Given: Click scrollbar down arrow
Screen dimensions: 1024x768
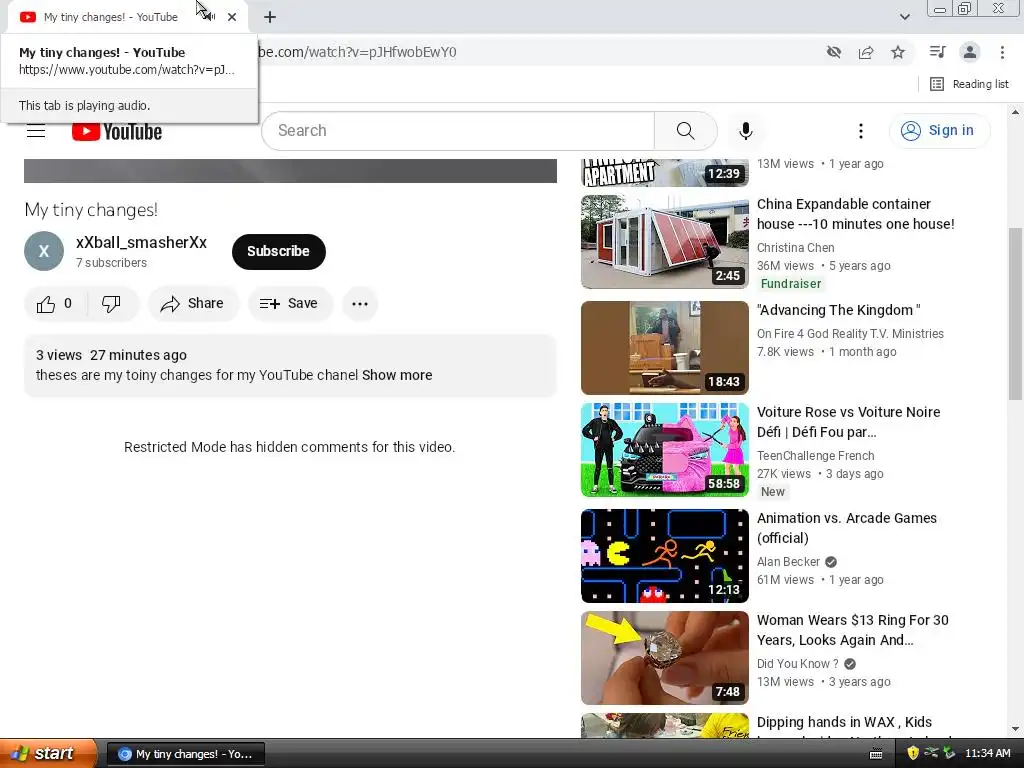Looking at the screenshot, I should coord(1015,729).
